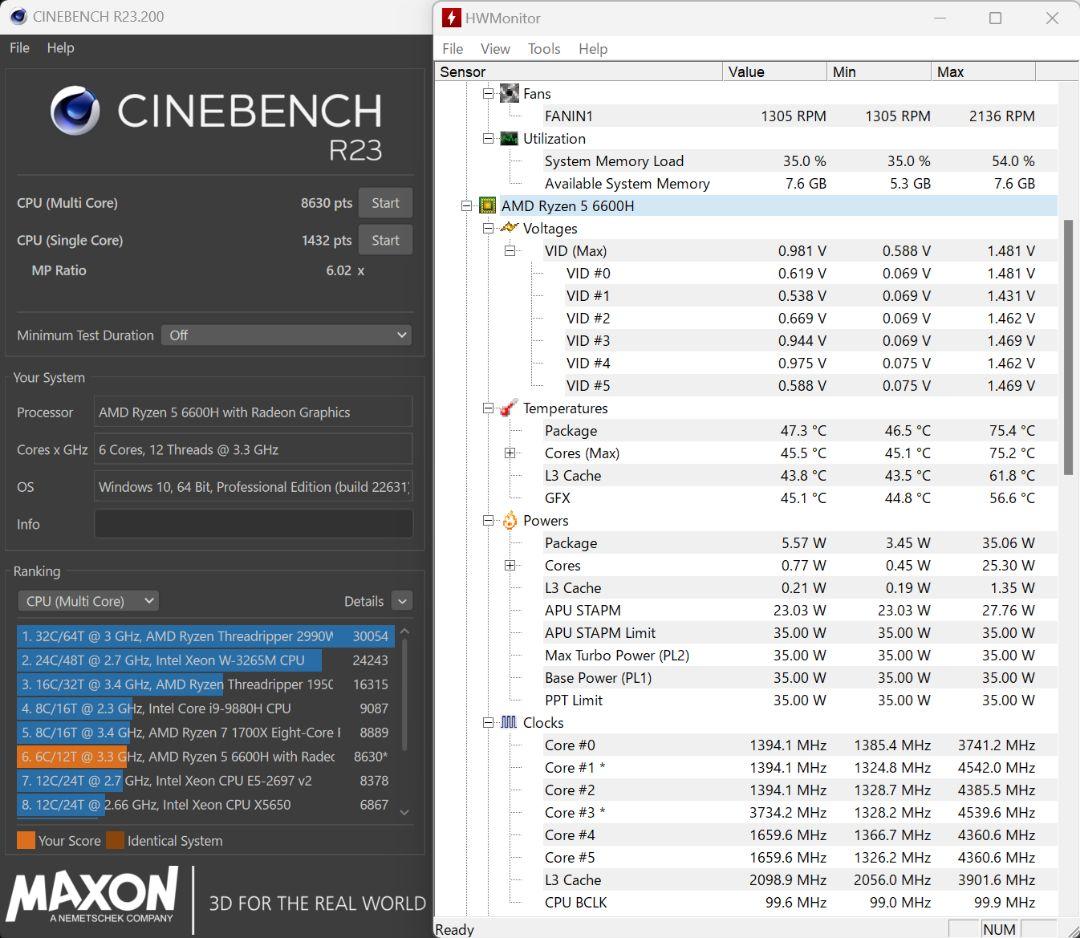Collapse the VID (Max) voltage node
The height and width of the screenshot is (938, 1080).
point(510,251)
